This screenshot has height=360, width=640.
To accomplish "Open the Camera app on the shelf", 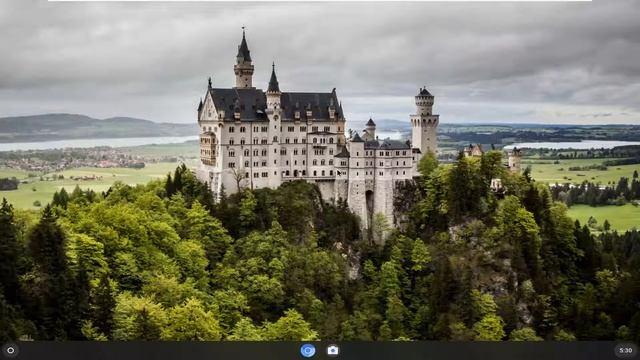I will point(333,350).
